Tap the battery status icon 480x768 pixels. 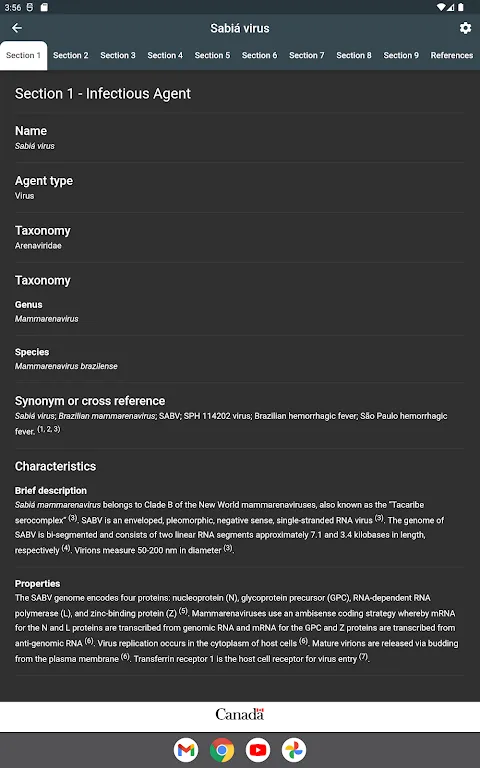[461, 7]
